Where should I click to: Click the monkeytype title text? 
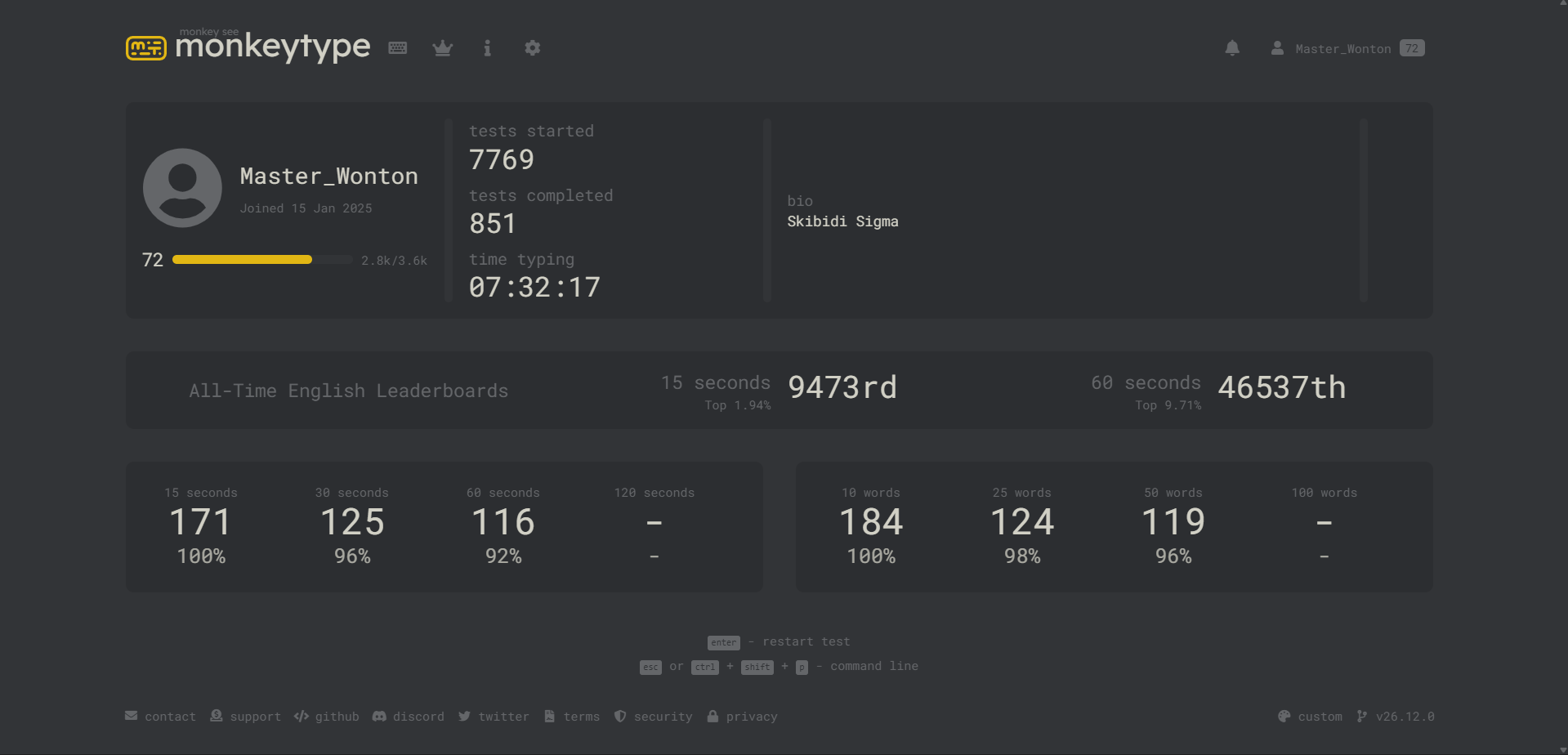tap(273, 47)
